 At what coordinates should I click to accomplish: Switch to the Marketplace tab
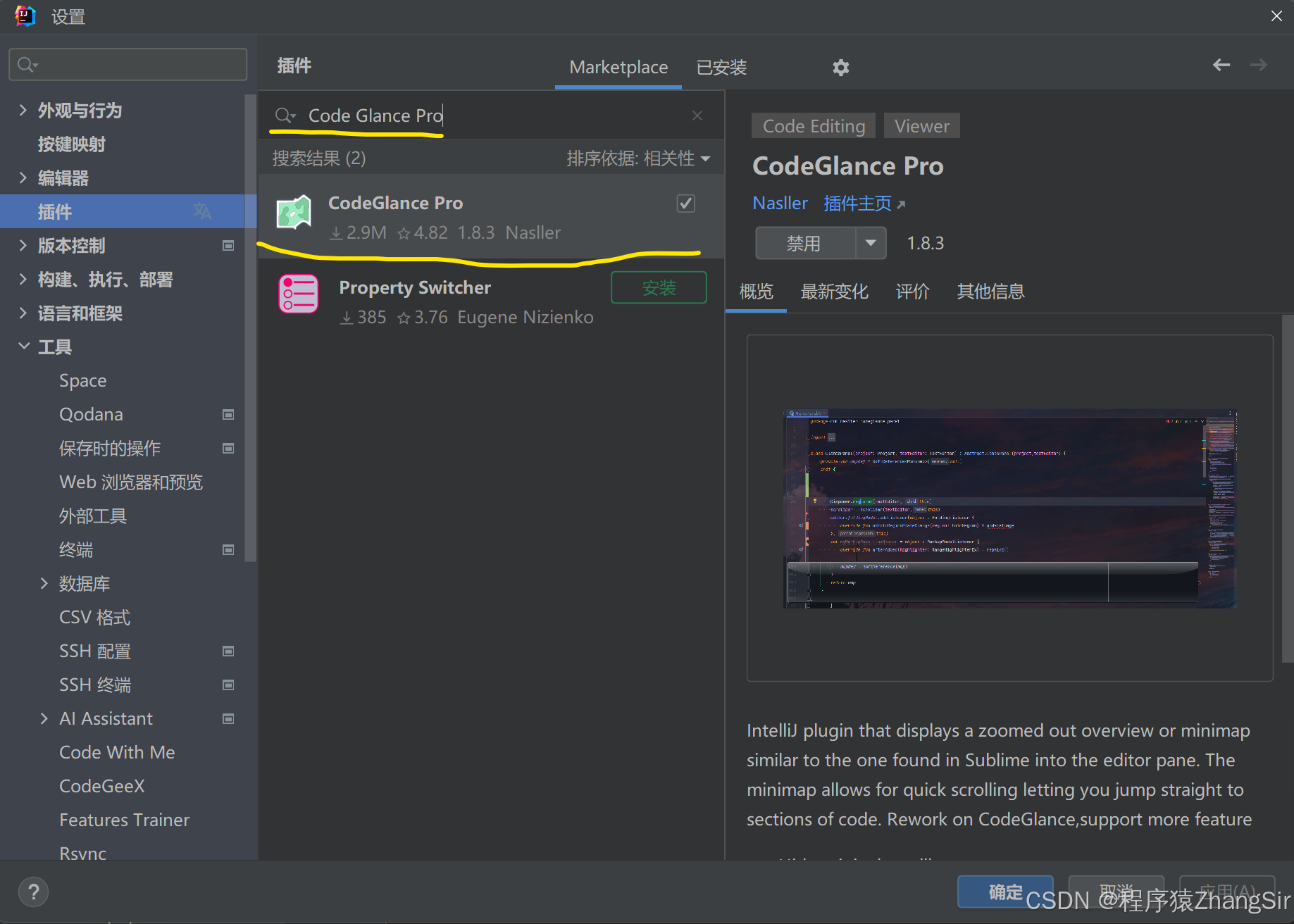click(x=618, y=68)
